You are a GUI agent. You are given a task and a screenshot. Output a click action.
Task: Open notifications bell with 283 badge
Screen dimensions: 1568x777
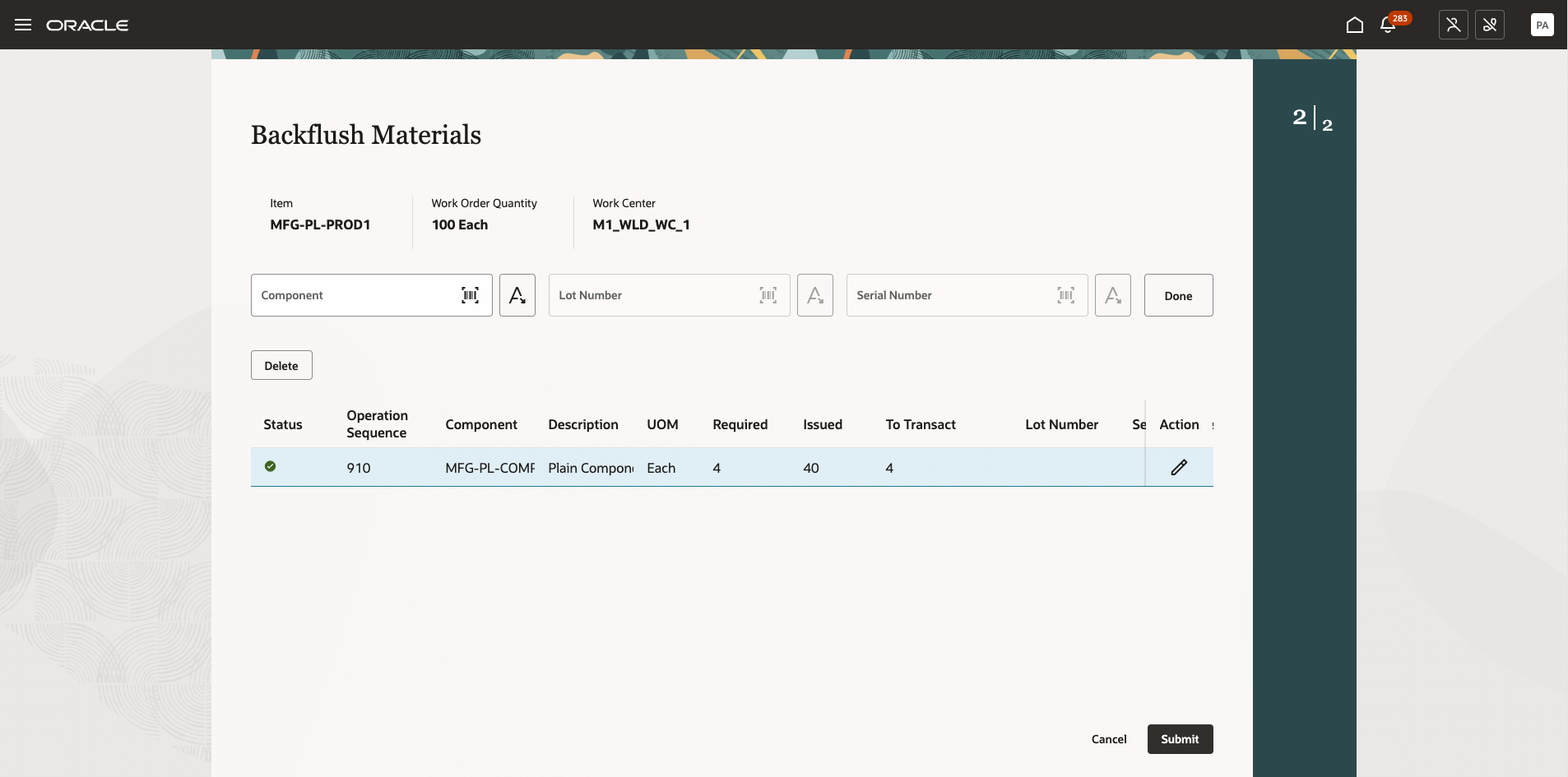pos(1389,25)
